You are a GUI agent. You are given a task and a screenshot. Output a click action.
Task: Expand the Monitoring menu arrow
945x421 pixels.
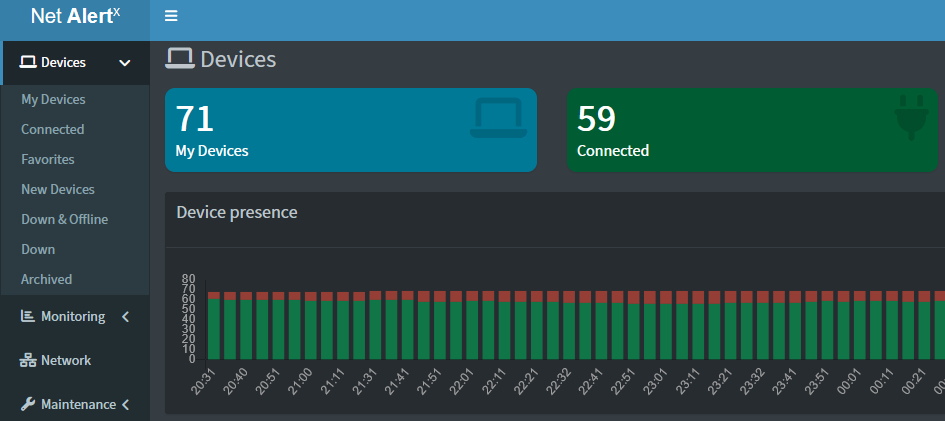pos(125,317)
